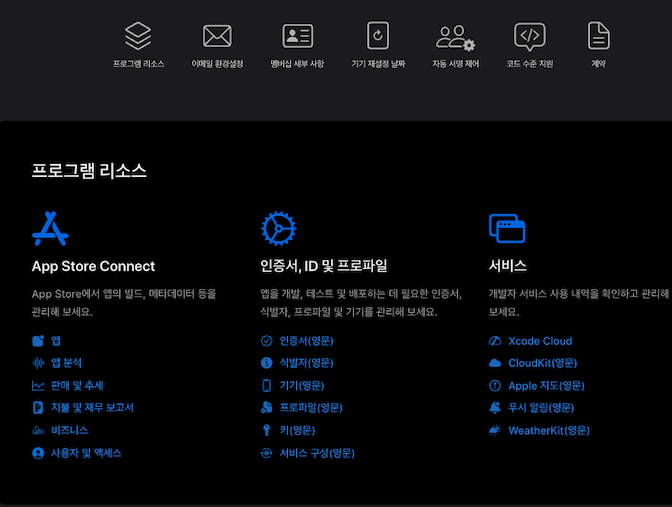Click the icon beside 비즈니스
Screen dimensions: 672x507
[38, 430]
